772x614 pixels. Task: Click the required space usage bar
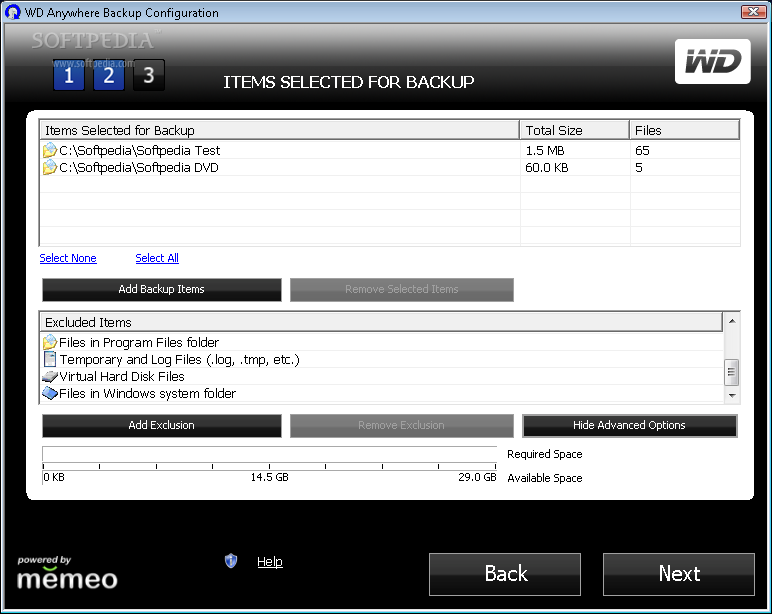click(x=269, y=454)
